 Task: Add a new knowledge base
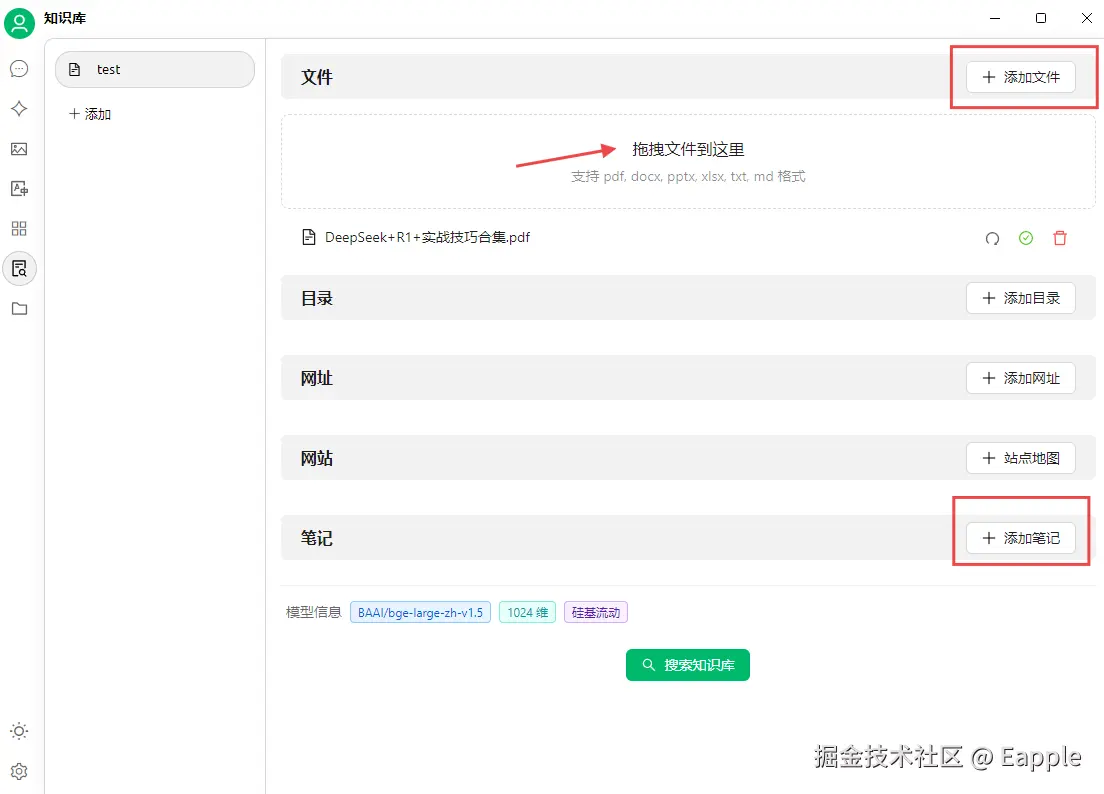pyautogui.click(x=90, y=114)
